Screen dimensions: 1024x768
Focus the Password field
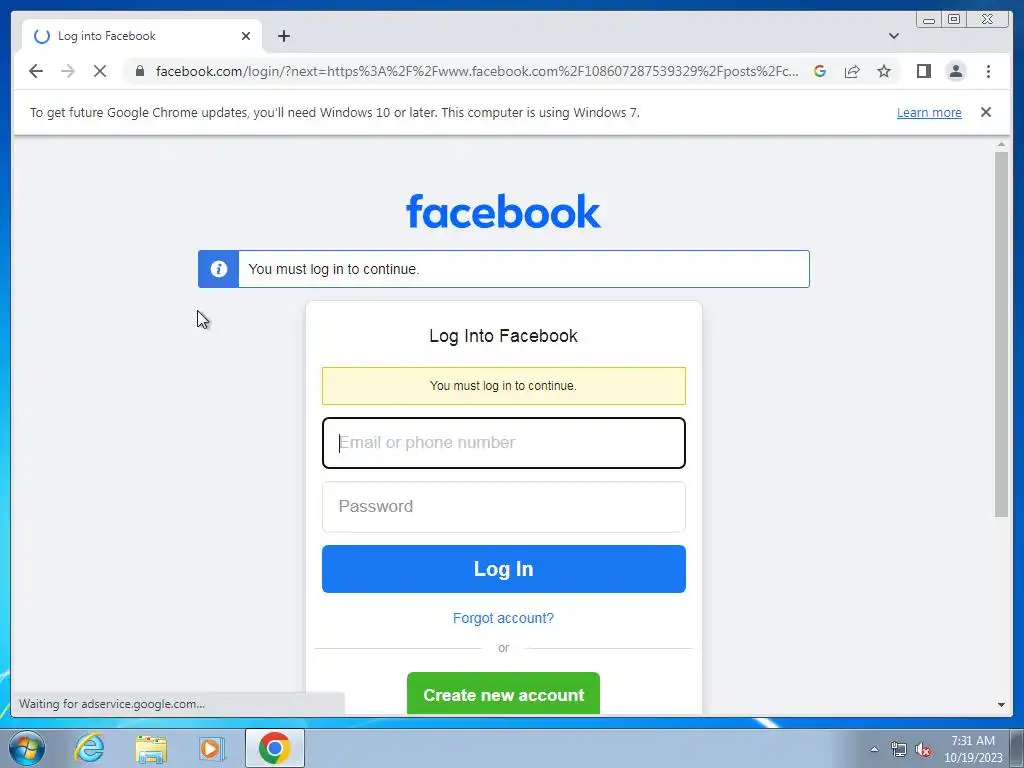point(504,507)
